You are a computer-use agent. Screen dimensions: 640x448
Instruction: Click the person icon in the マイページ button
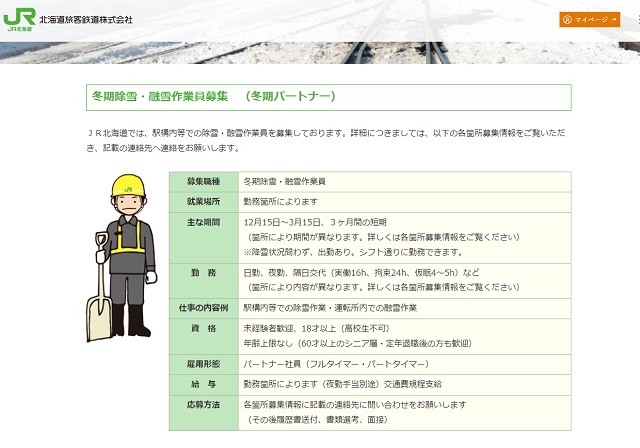click(567, 19)
